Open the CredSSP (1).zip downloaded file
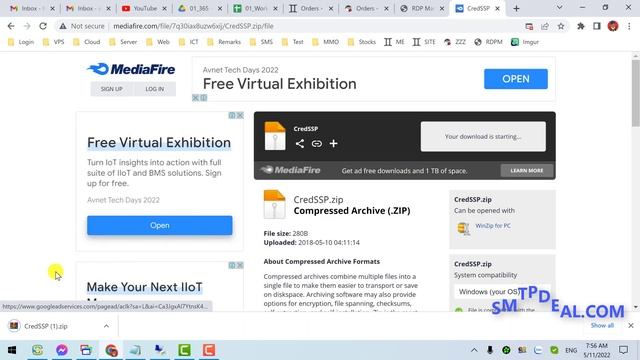This screenshot has height=360, width=640. point(46,326)
